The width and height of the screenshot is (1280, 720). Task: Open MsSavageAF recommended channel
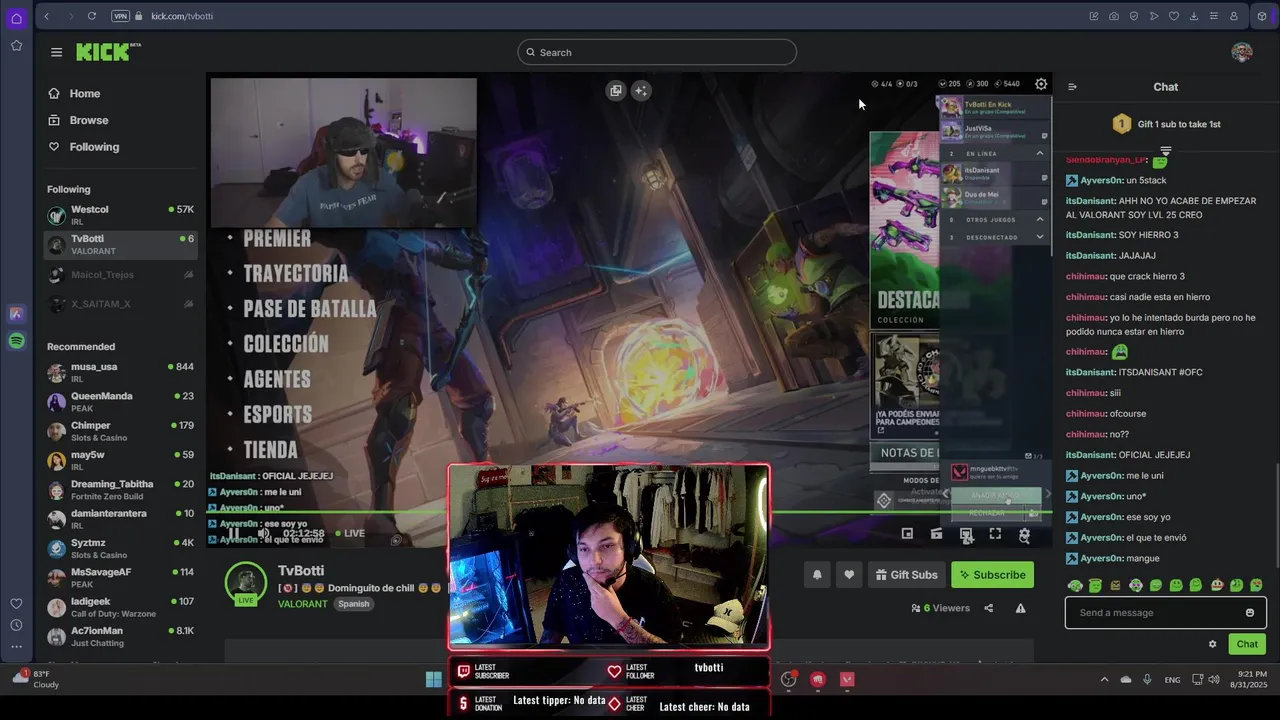click(120, 578)
